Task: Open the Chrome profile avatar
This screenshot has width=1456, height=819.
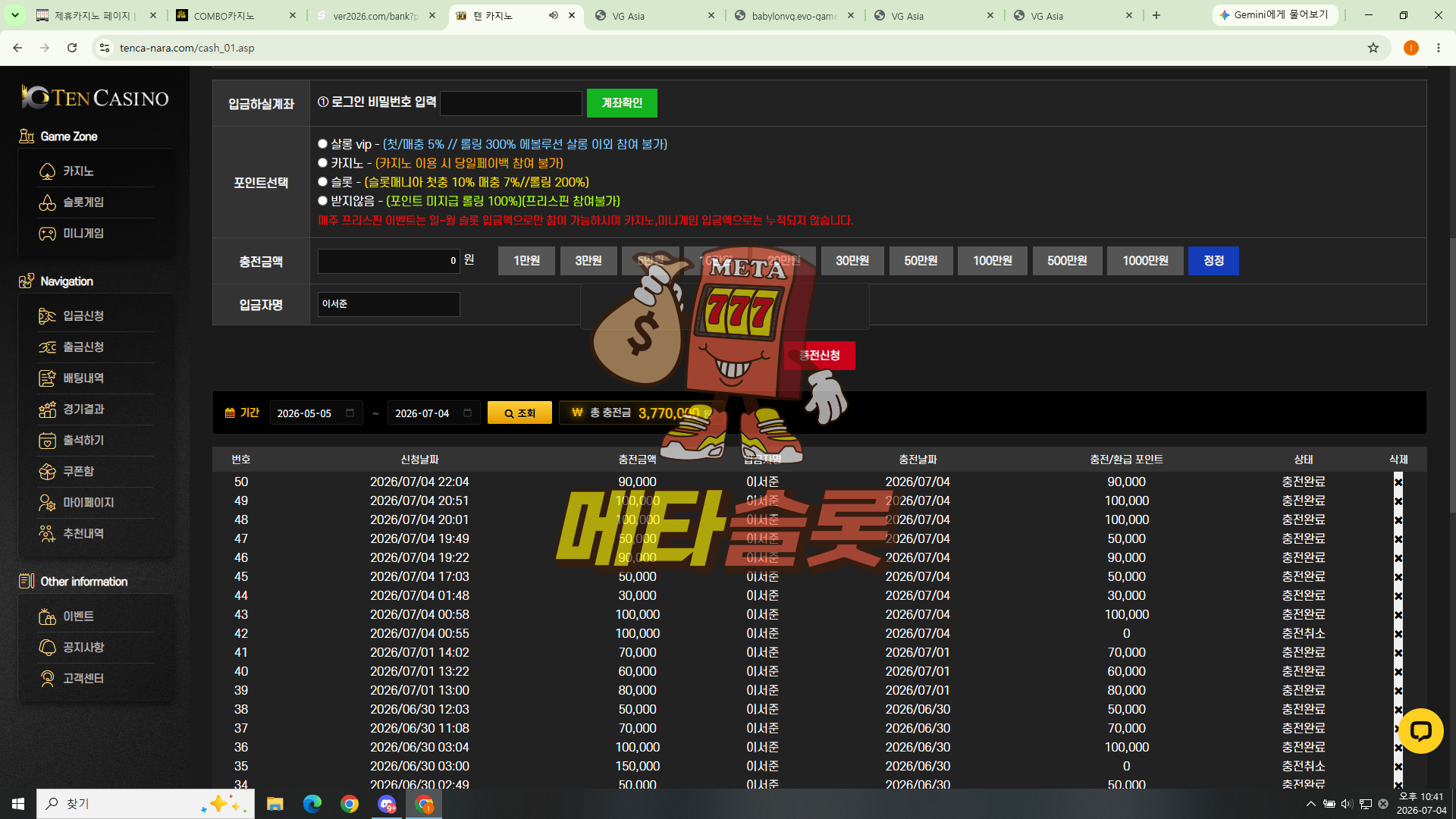Action: click(1410, 48)
